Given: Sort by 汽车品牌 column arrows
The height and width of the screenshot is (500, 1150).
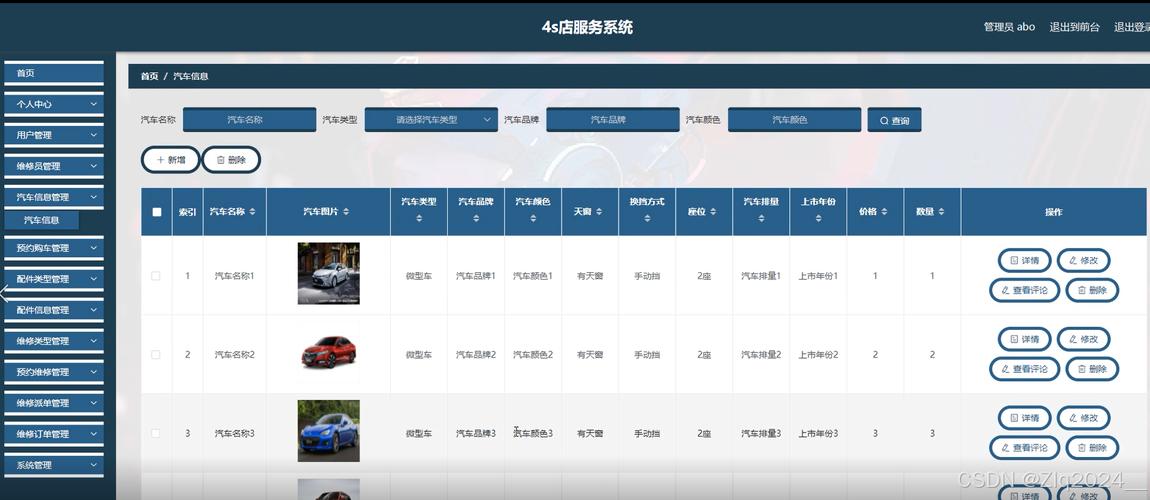Looking at the screenshot, I should [476, 218].
